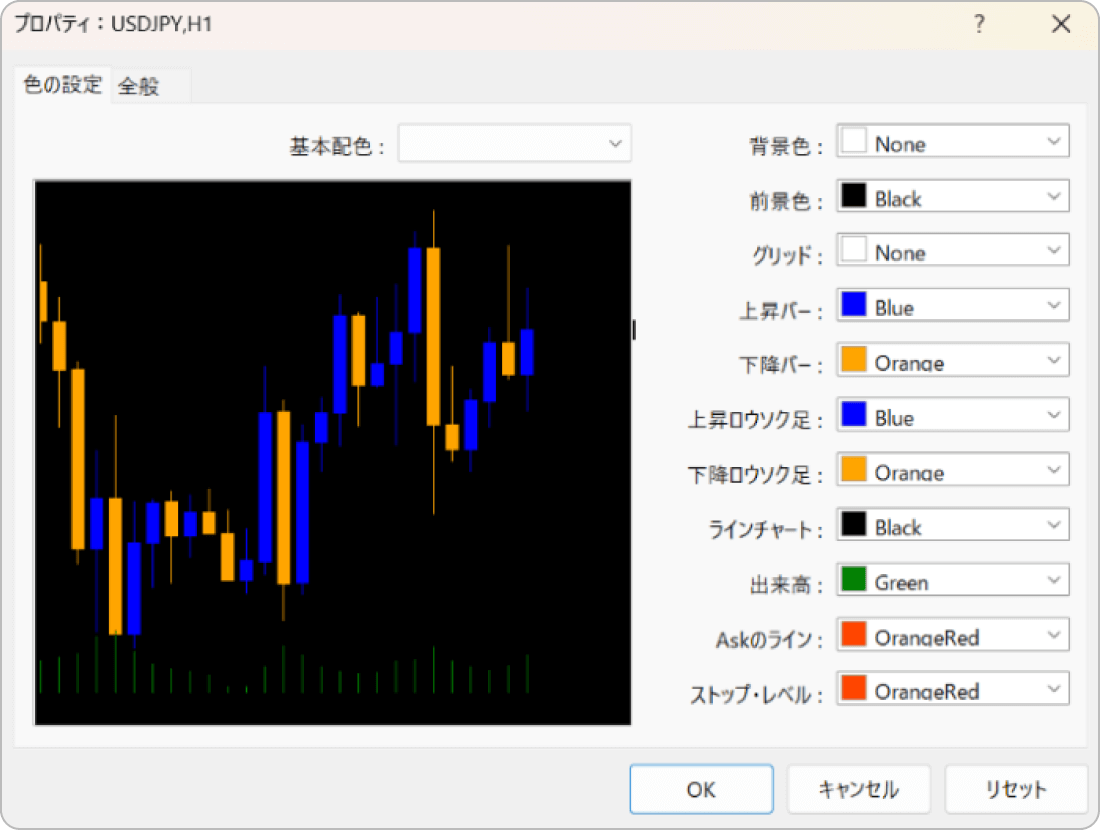Click the 背景色 label
This screenshot has height=830, width=1100.
point(786,147)
